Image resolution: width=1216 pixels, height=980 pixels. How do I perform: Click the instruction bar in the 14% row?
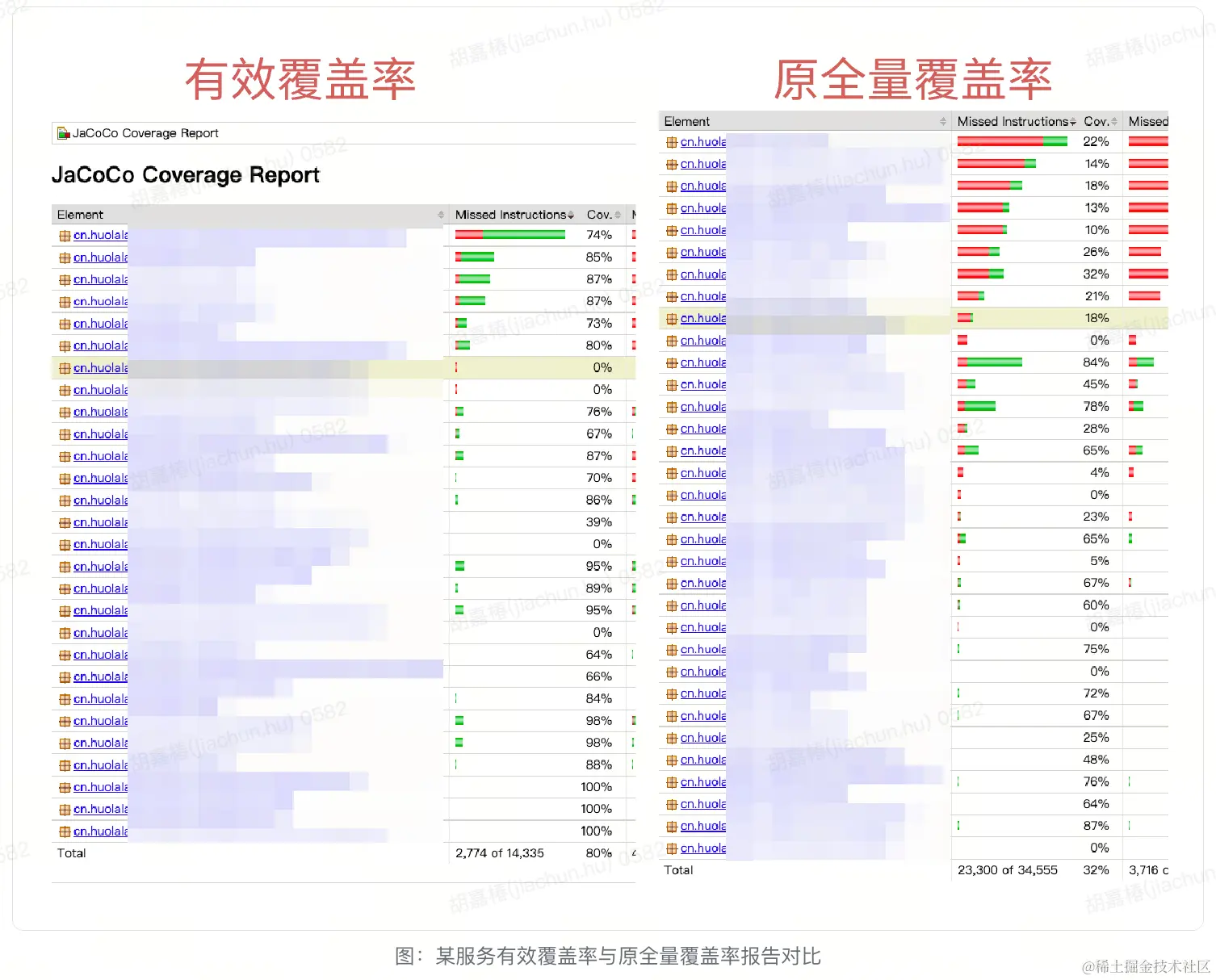point(996,163)
